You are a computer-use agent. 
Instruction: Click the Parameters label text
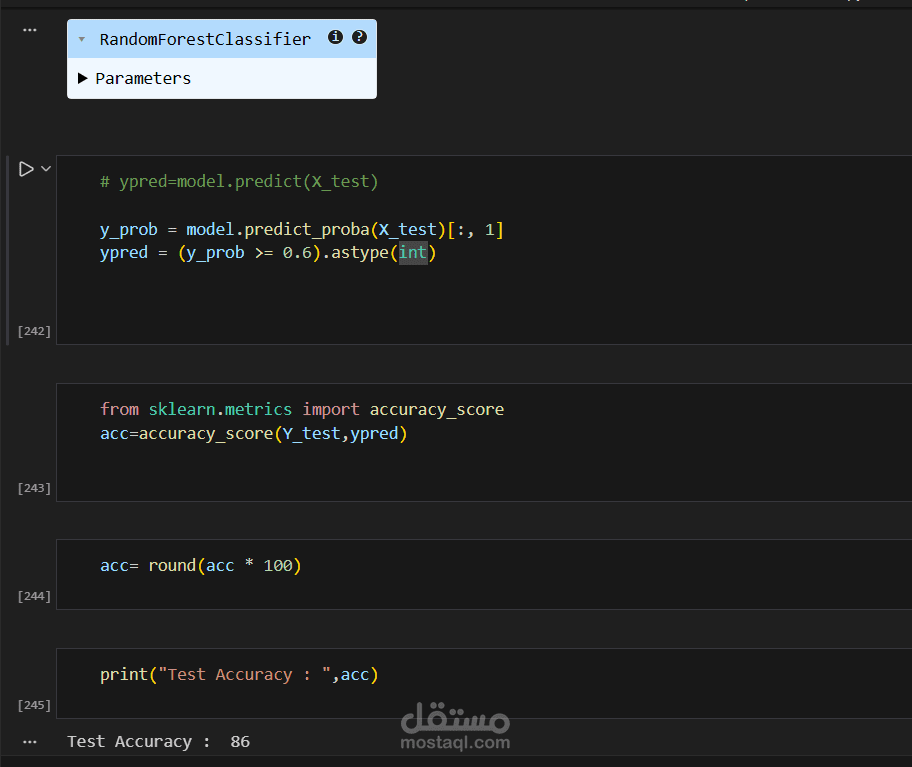tap(143, 78)
